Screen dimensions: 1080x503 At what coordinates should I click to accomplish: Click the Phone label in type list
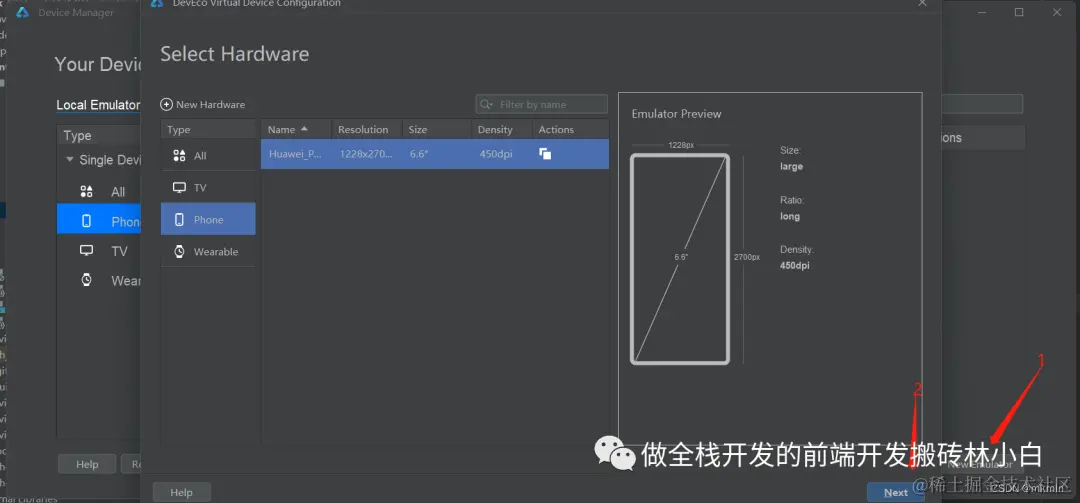click(x=209, y=220)
